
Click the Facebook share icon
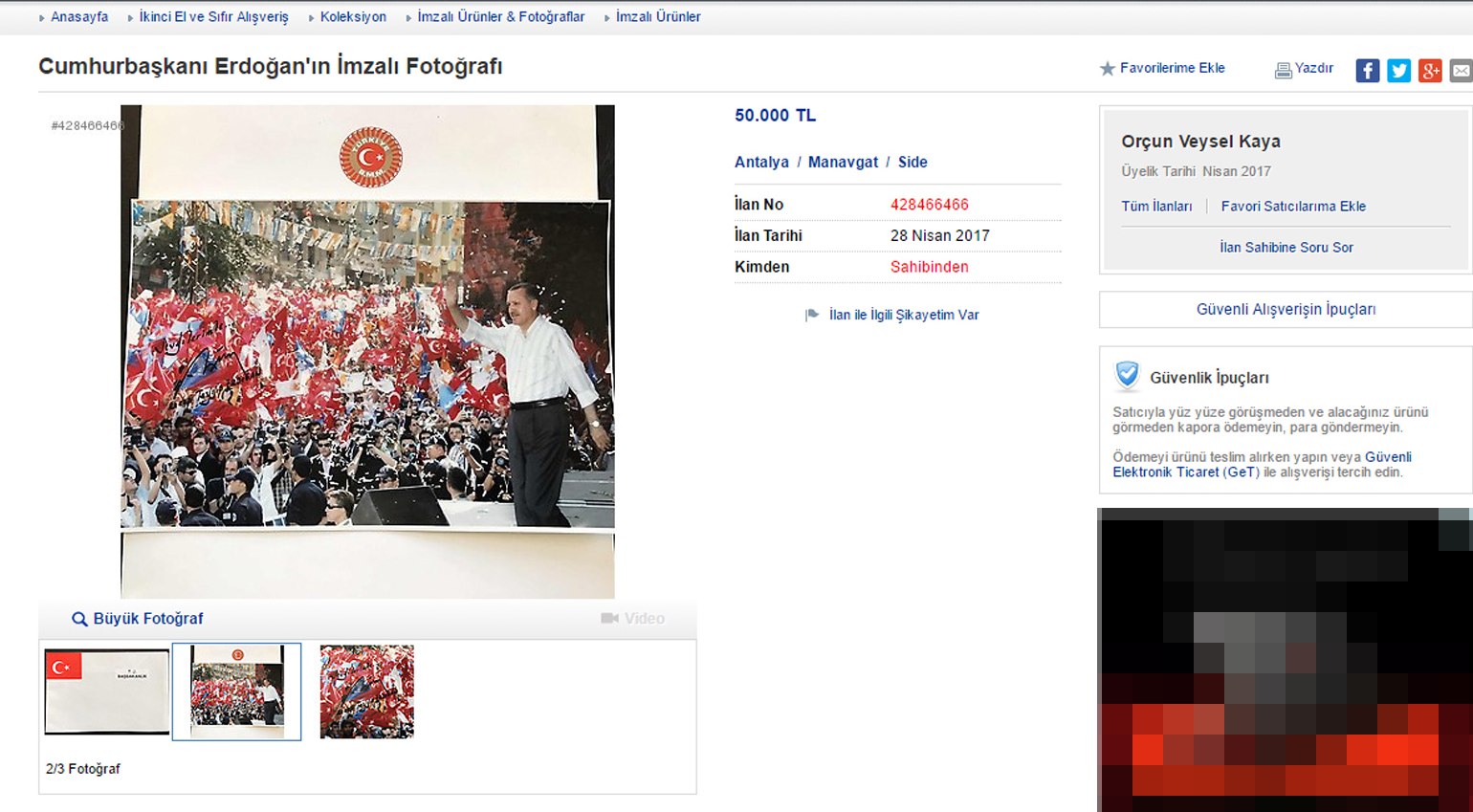(x=1367, y=70)
